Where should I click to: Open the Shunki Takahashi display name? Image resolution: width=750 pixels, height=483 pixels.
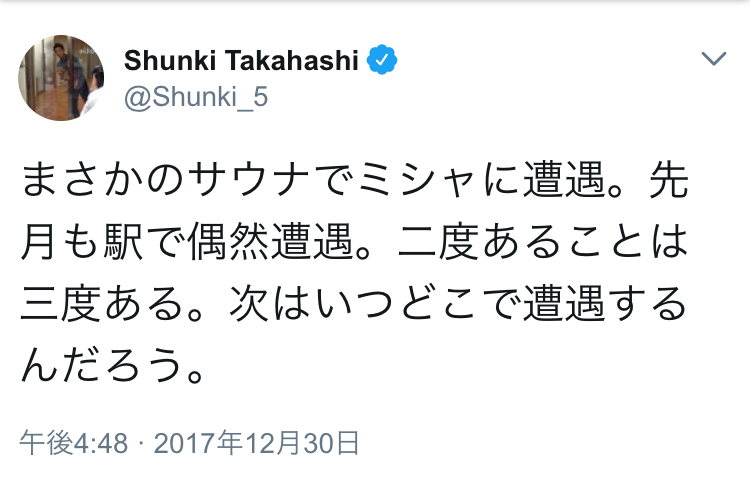[241, 61]
